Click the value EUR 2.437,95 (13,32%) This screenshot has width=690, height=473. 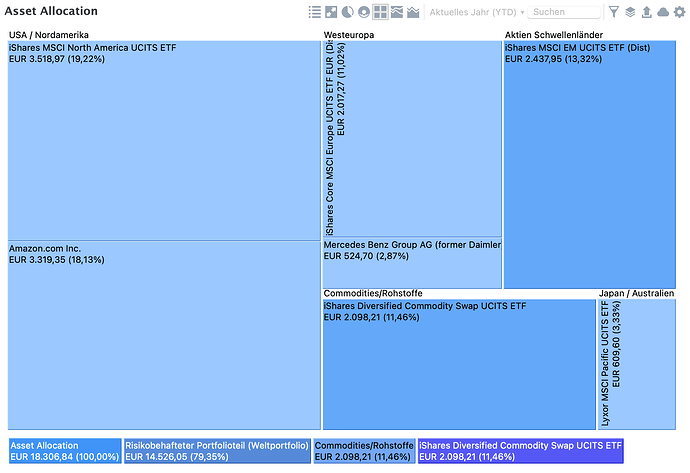click(553, 59)
